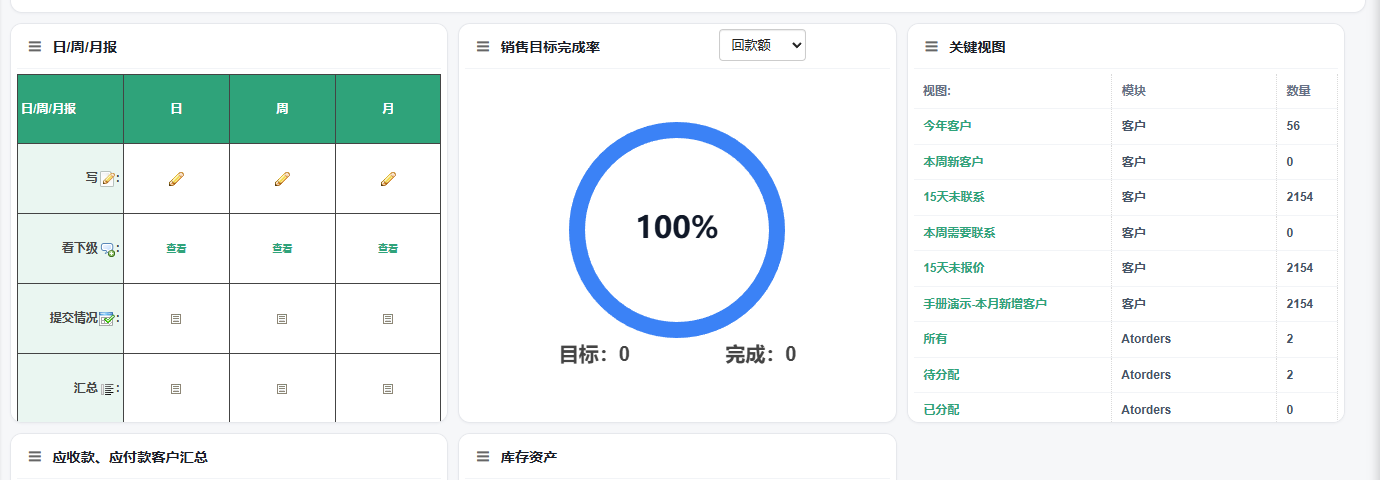The width and height of the screenshot is (1380, 480).
Task: View subordinates' monthly reports via 查看 link
Action: click(388, 248)
